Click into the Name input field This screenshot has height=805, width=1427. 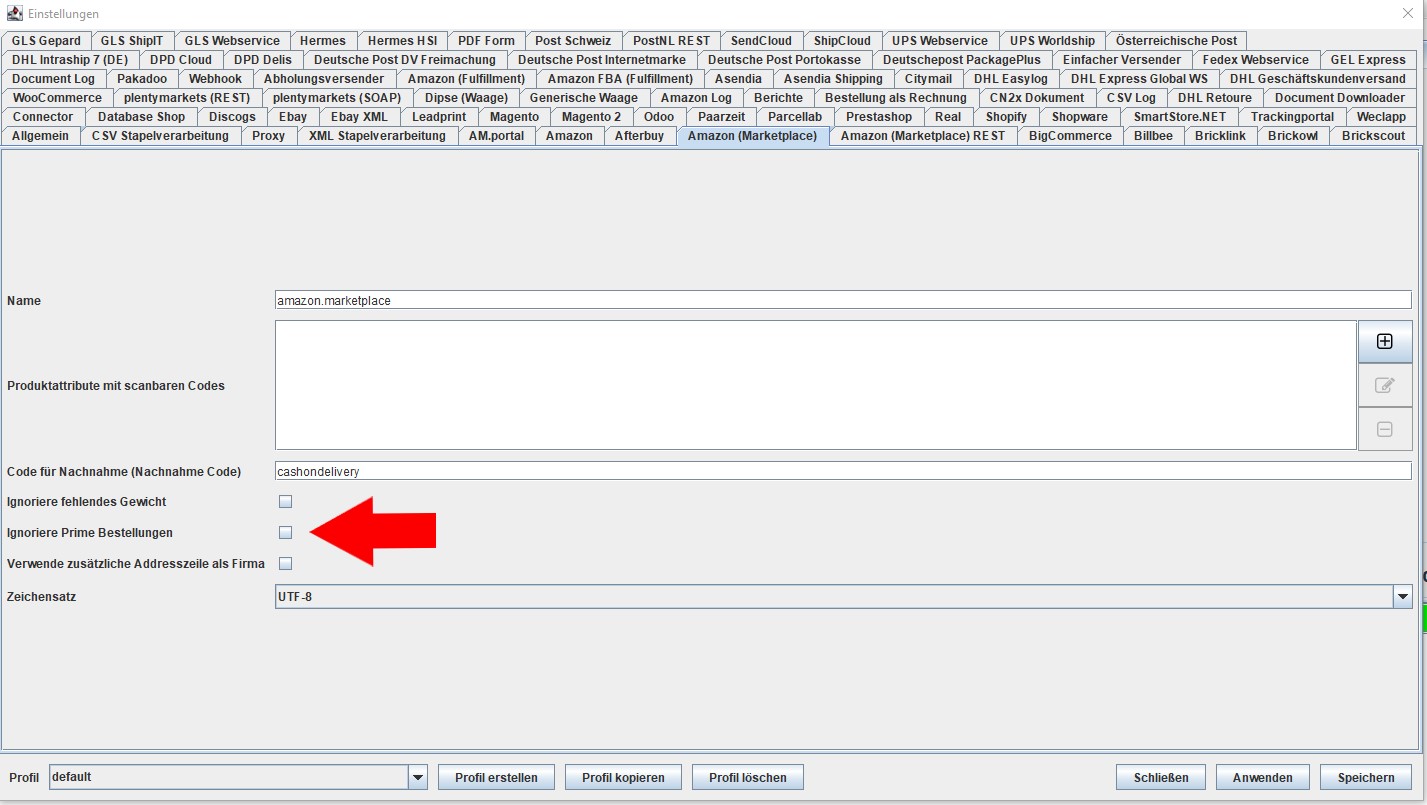coord(843,300)
